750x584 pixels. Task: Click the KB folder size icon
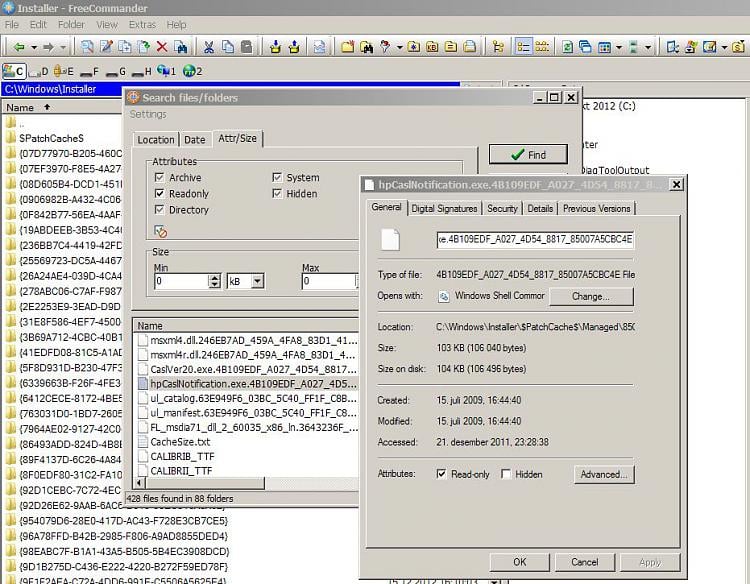click(x=432, y=47)
